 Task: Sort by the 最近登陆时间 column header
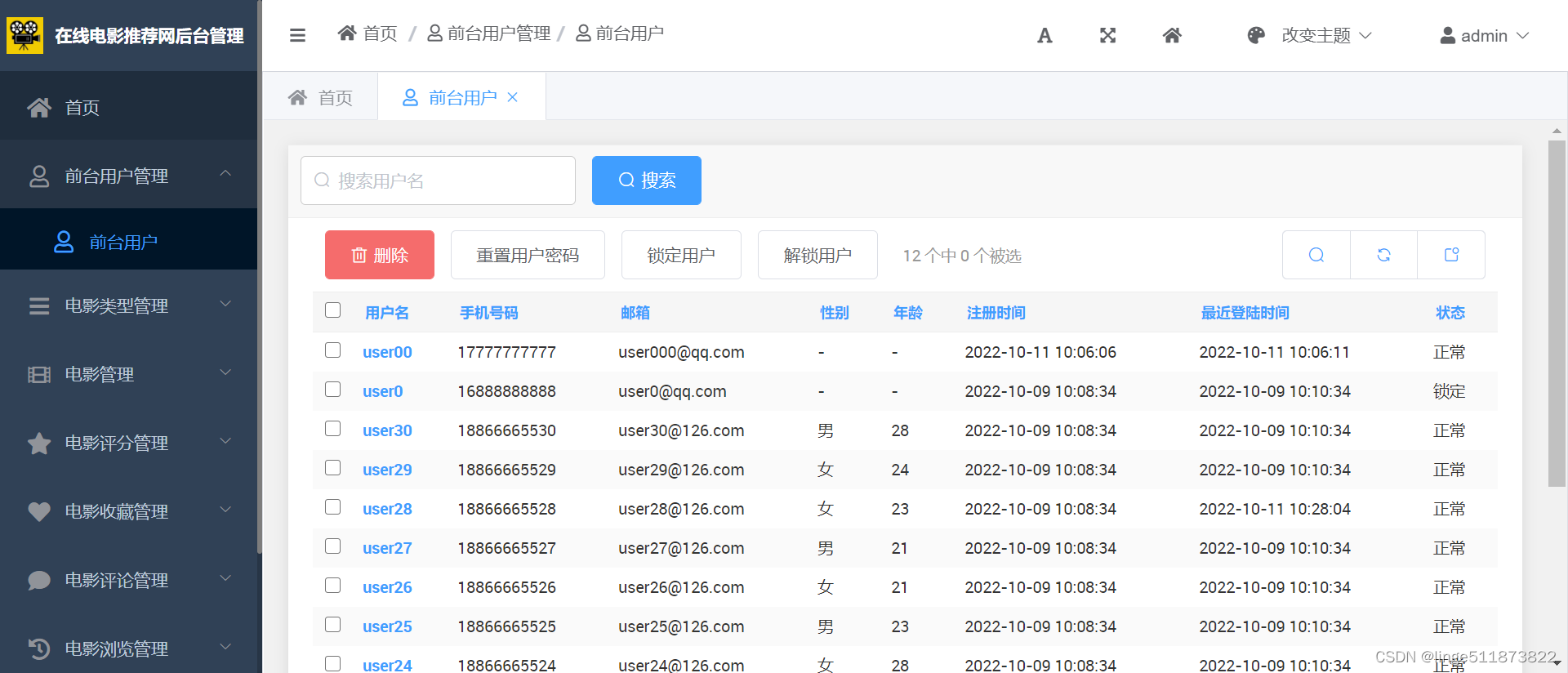(x=1245, y=313)
